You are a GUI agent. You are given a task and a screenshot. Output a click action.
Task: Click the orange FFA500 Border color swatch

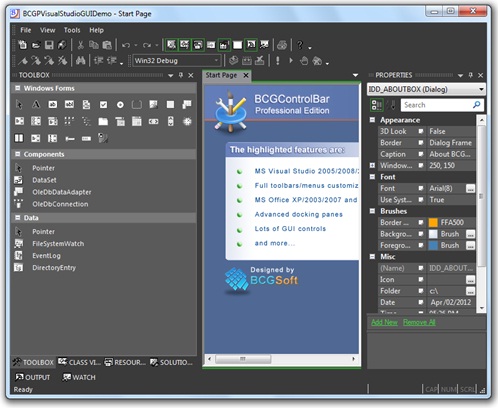(433, 223)
